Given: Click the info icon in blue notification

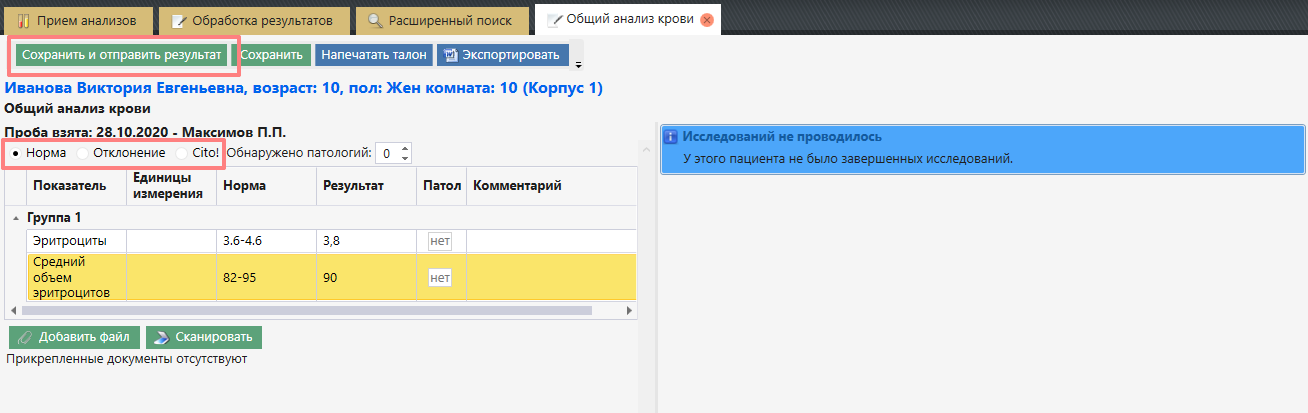Looking at the screenshot, I should pos(672,137).
